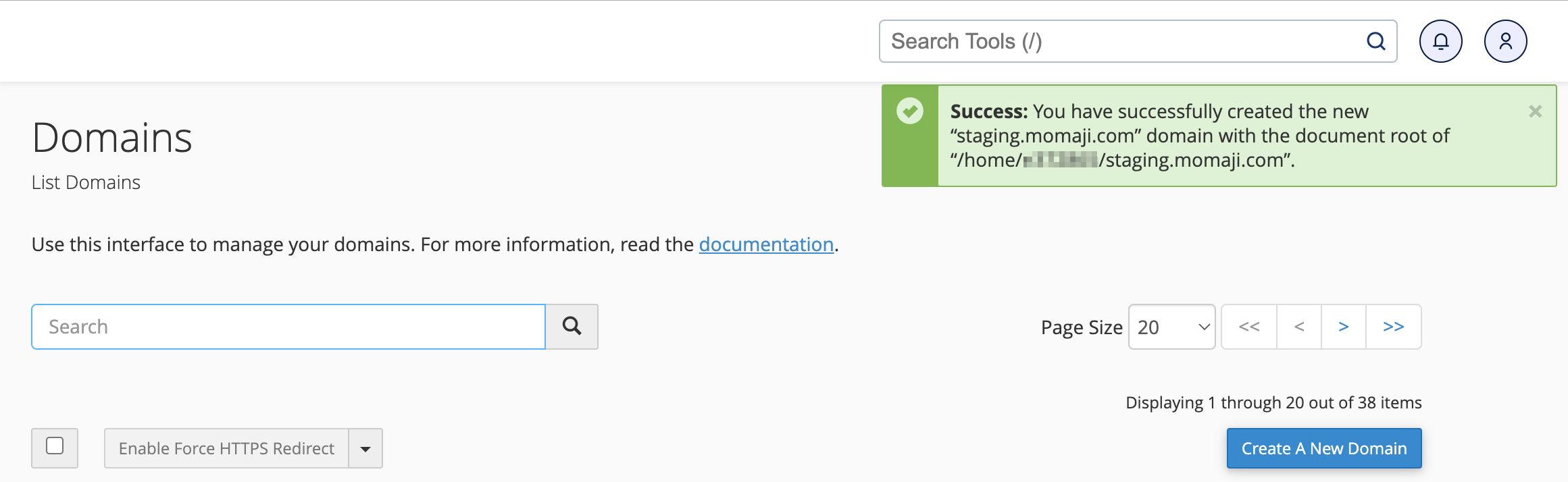
Task: Go to the first page of domains
Action: (x=1249, y=327)
